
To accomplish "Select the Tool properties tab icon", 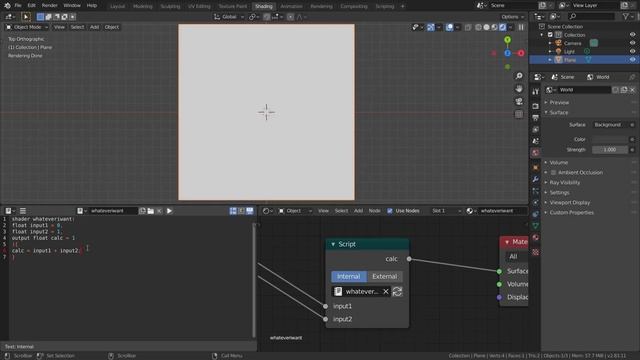I will pyautogui.click(x=536, y=92).
